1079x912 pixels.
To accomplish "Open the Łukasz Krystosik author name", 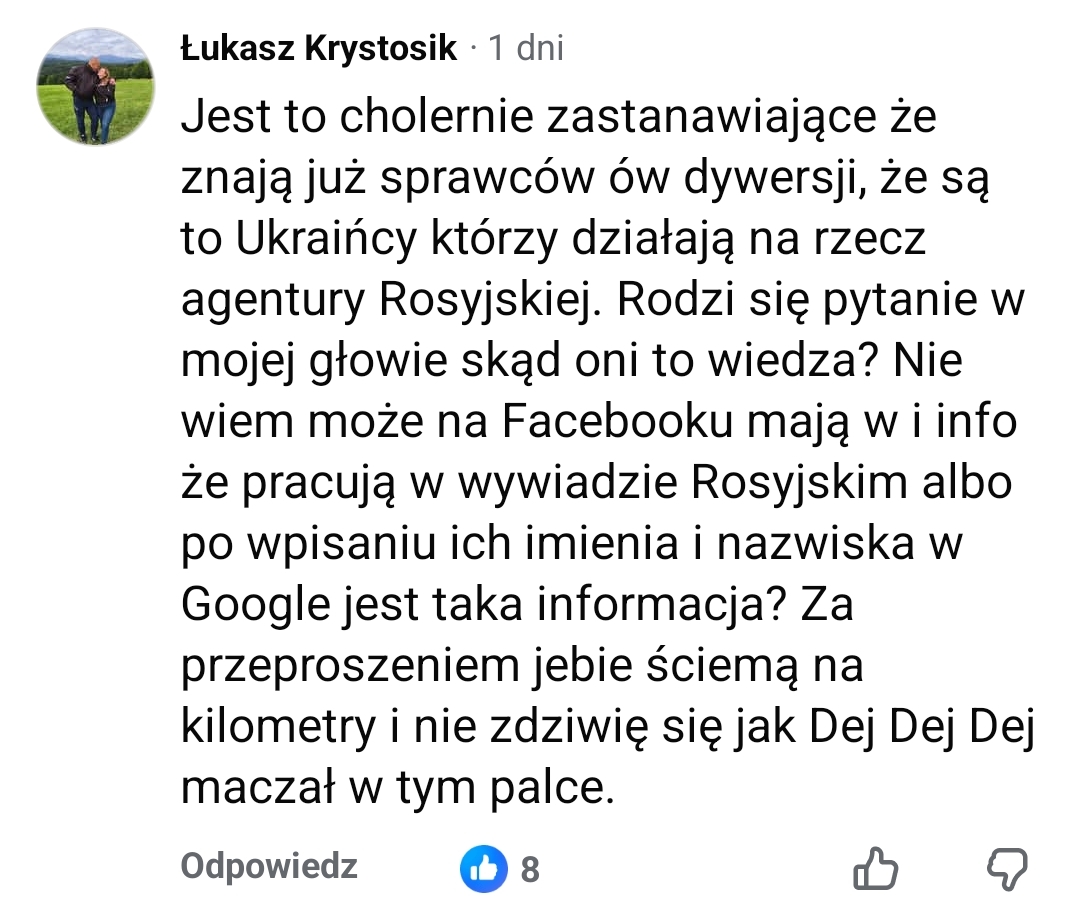I will pyautogui.click(x=319, y=48).
